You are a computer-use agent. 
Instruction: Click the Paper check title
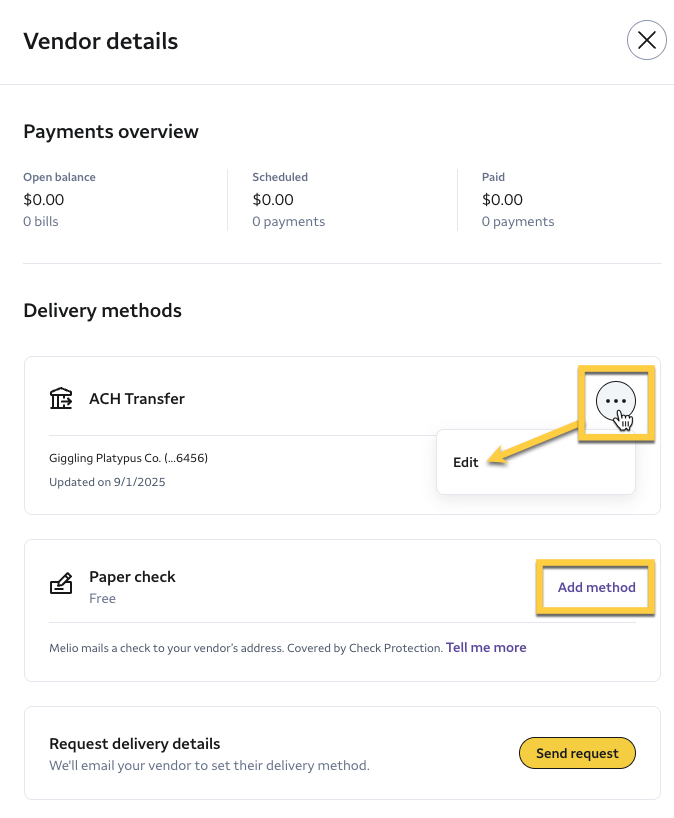(132, 577)
